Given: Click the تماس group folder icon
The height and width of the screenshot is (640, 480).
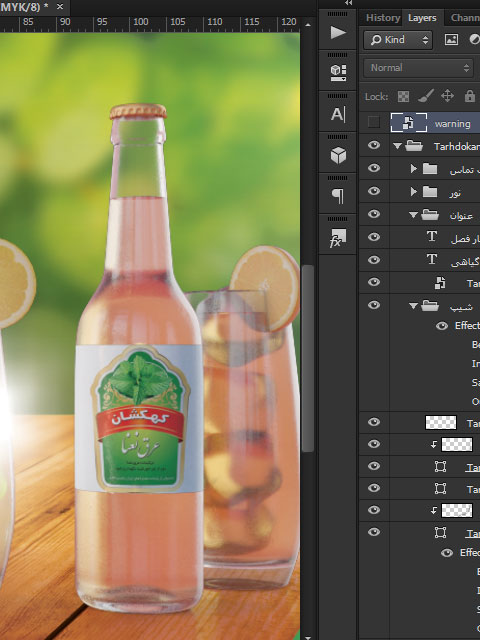Looking at the screenshot, I should pos(430,169).
